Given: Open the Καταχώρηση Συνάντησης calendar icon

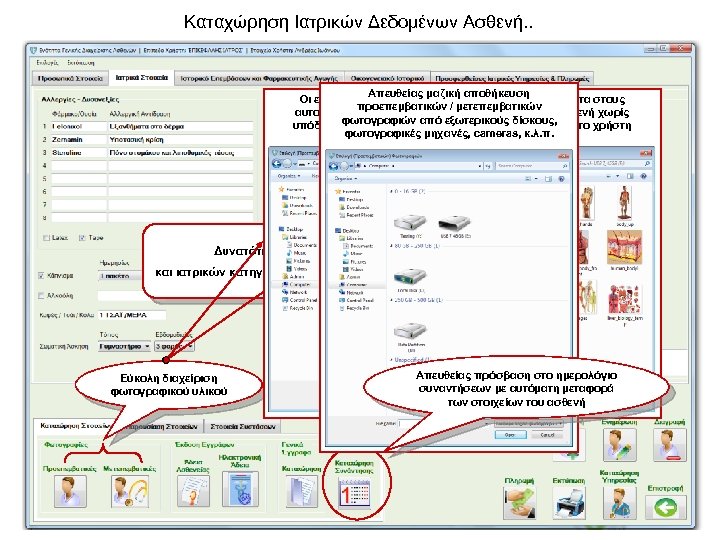Looking at the screenshot, I should (x=354, y=492).
